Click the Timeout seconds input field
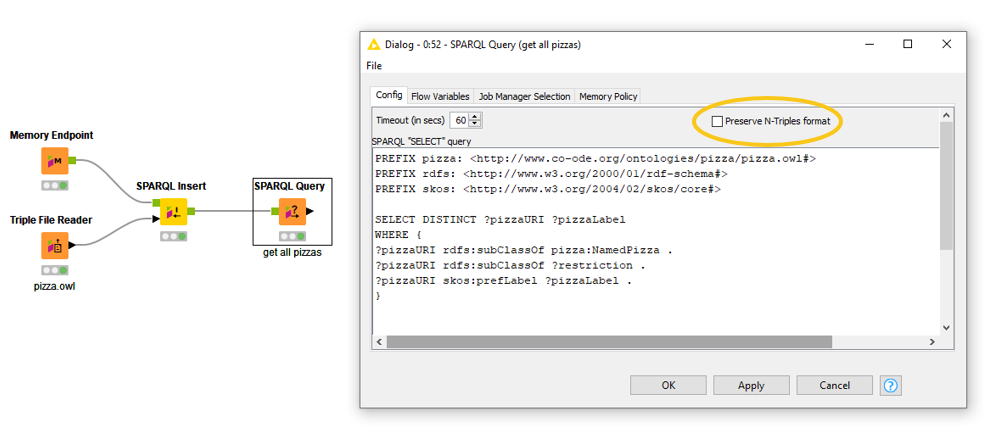This screenshot has width=1003, height=446. (459, 120)
